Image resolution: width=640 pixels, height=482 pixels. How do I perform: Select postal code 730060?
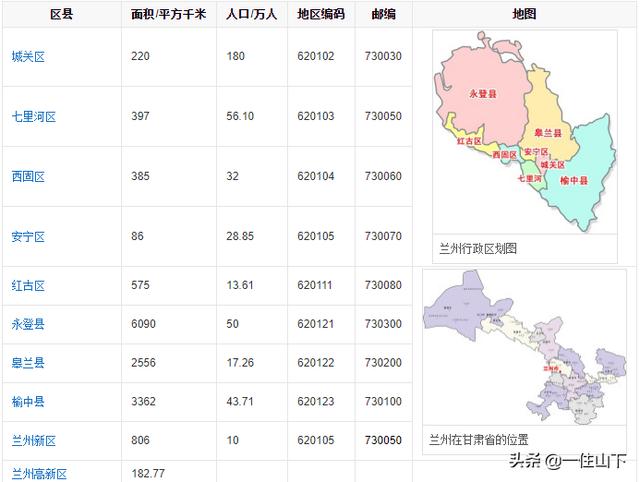(x=383, y=176)
